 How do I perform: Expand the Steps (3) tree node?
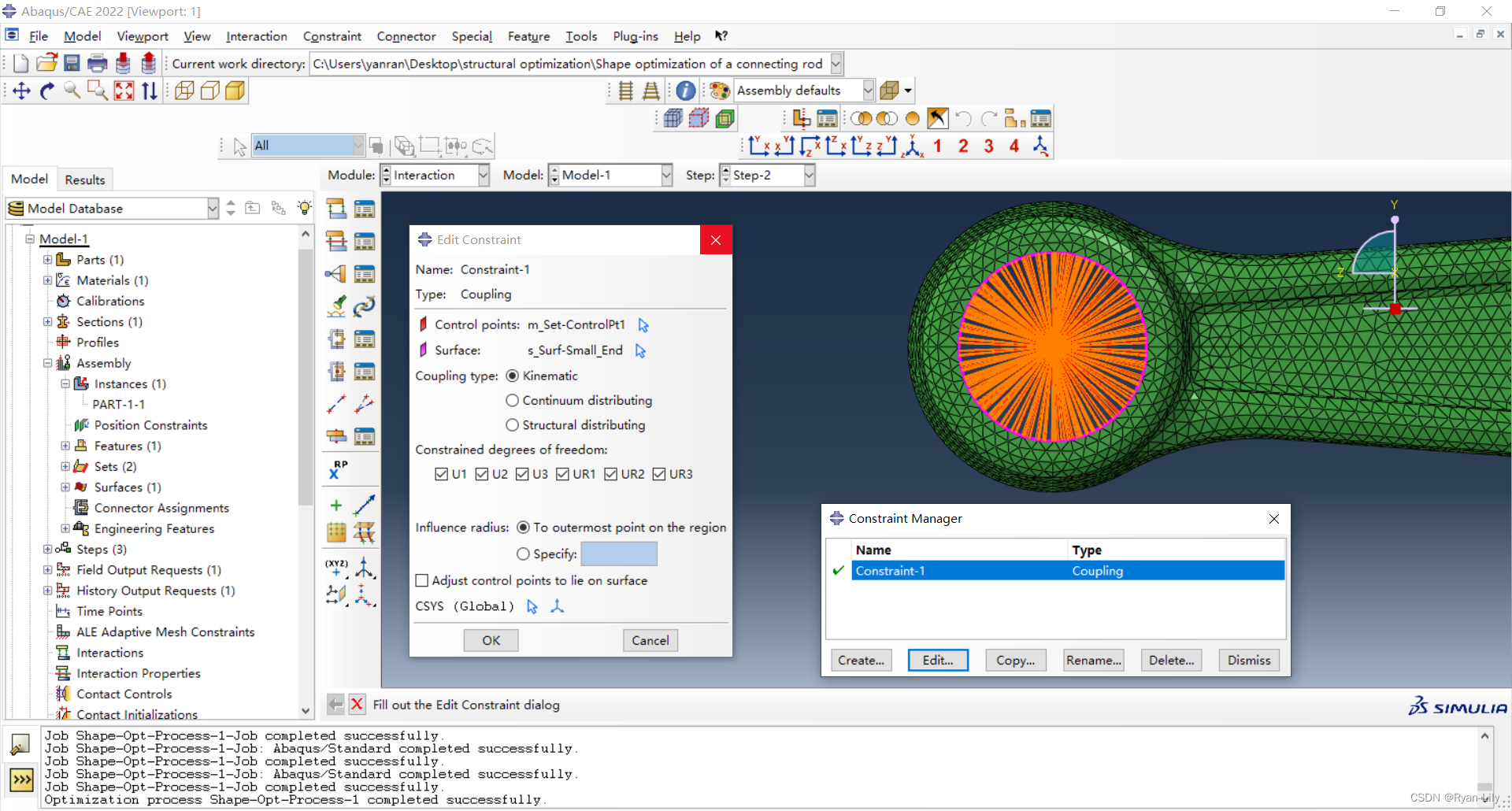click(x=48, y=550)
